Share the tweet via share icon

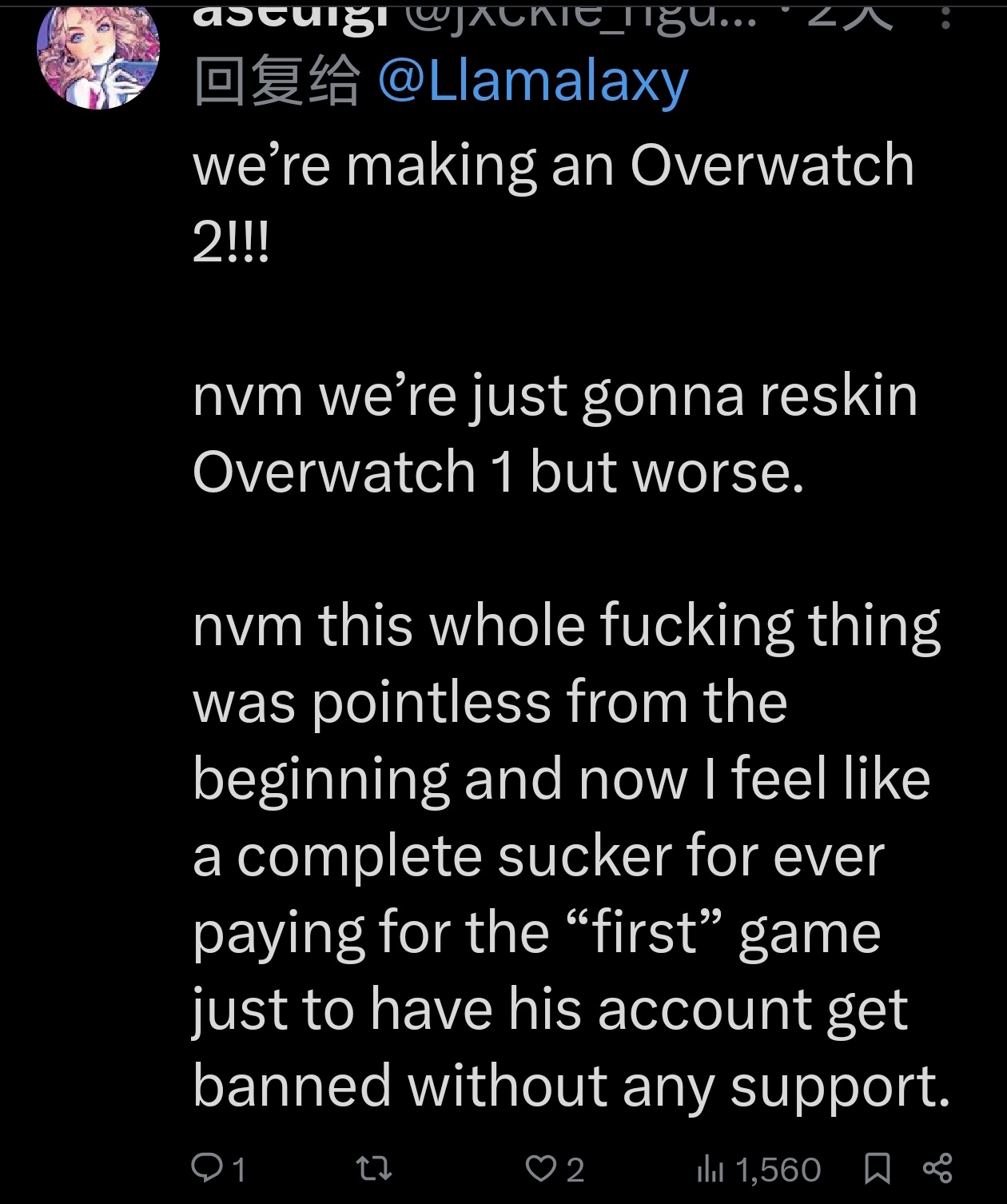click(x=937, y=1168)
